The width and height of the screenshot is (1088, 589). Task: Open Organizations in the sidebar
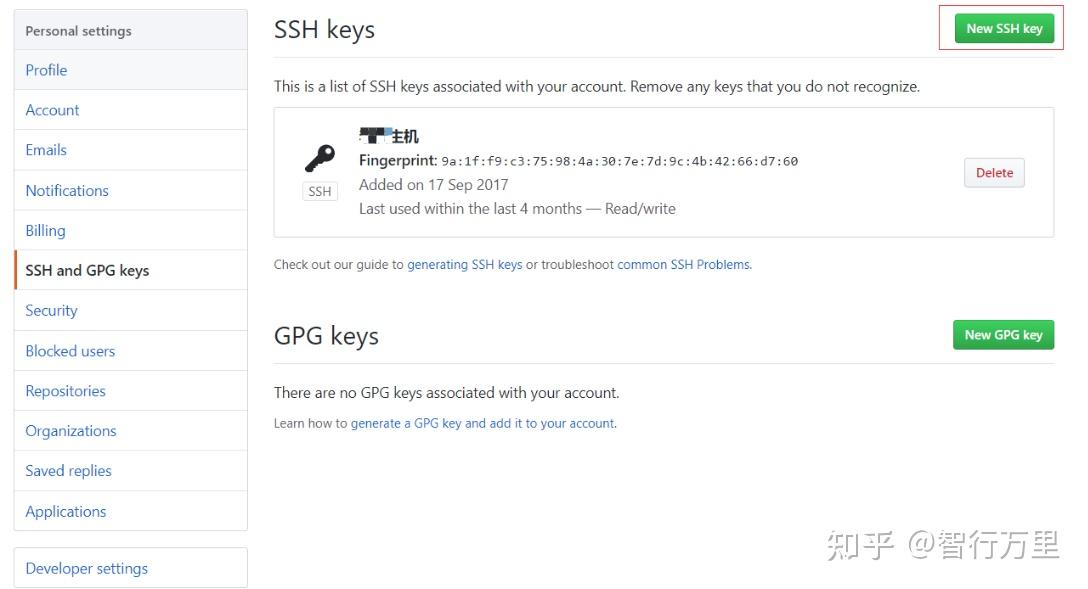(71, 431)
